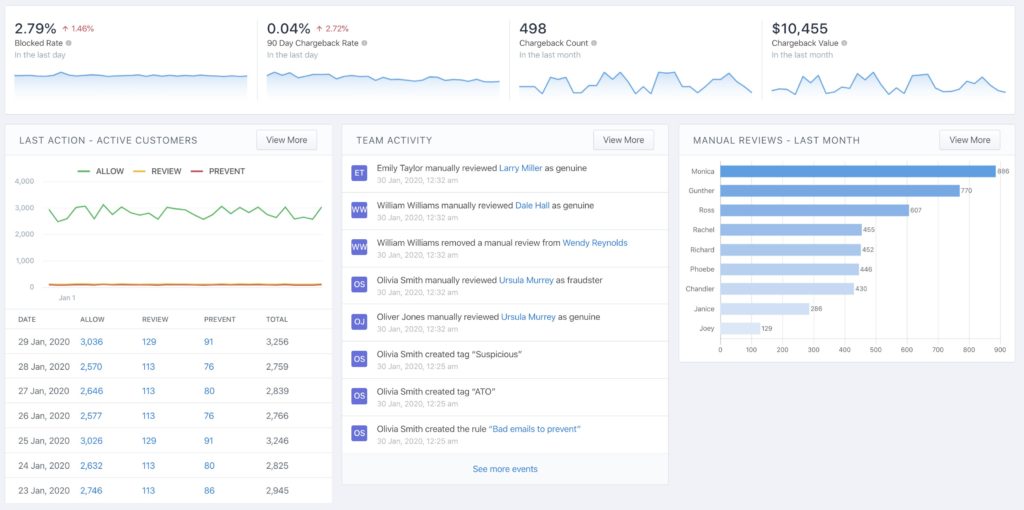Click Allow count 2,632 for 24 Jan

click(x=91, y=466)
